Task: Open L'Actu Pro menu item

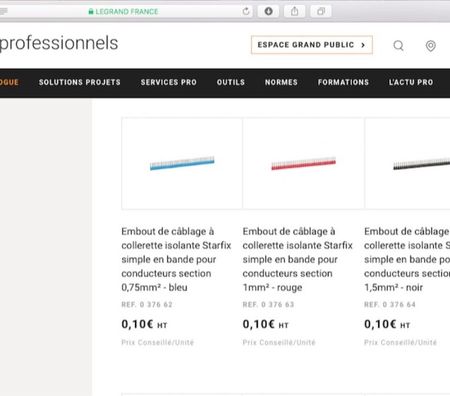Action: 411,82
